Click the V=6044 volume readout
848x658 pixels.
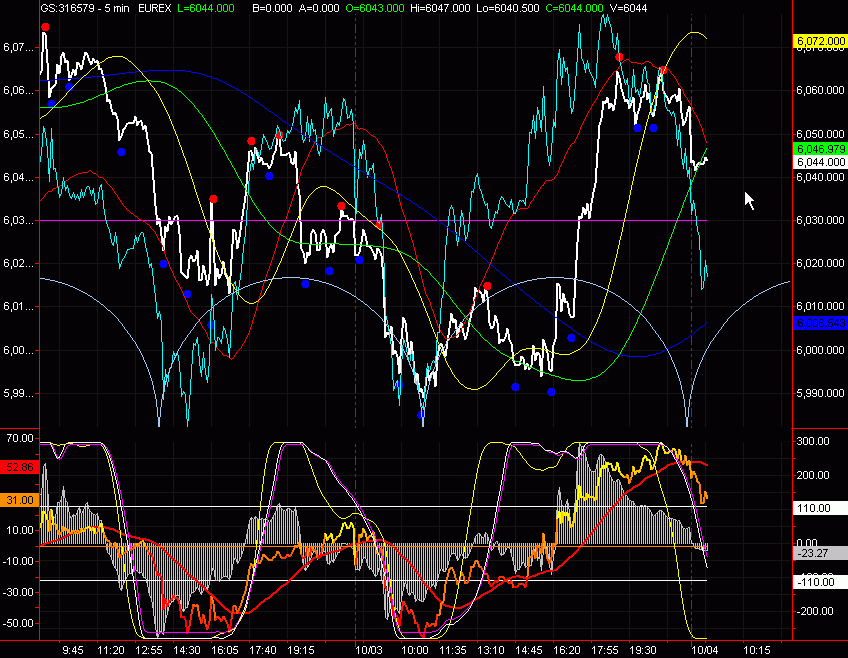click(x=628, y=8)
